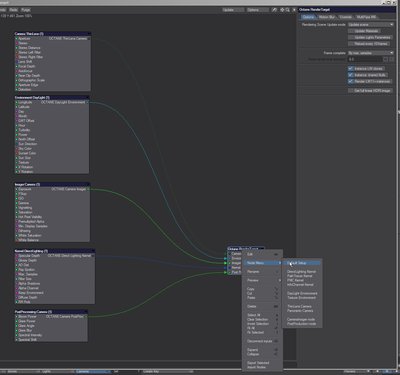Toggle the Update Materials checkbox

point(351,31)
